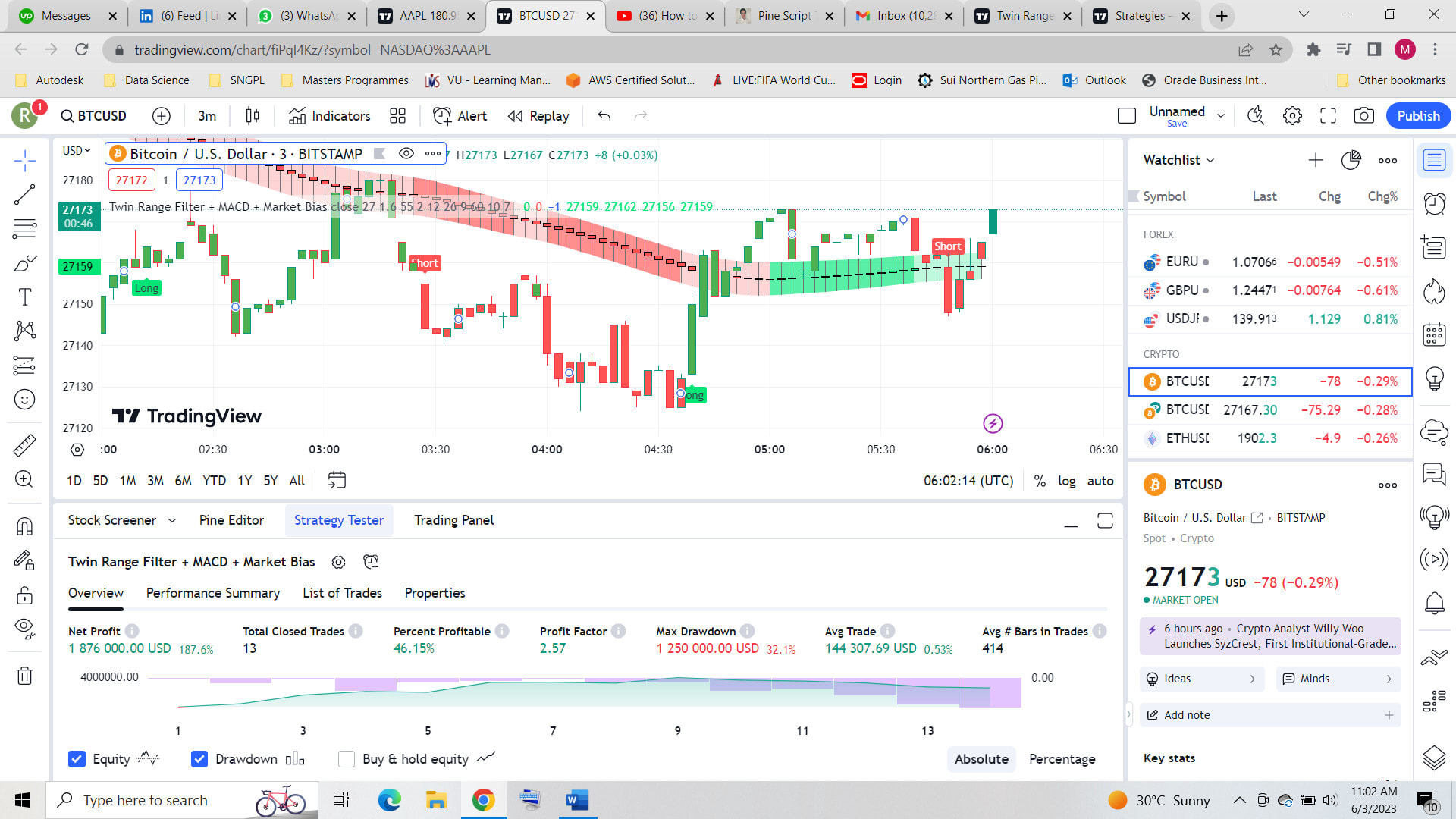Switch drawdown display to Percentage

click(x=1062, y=758)
